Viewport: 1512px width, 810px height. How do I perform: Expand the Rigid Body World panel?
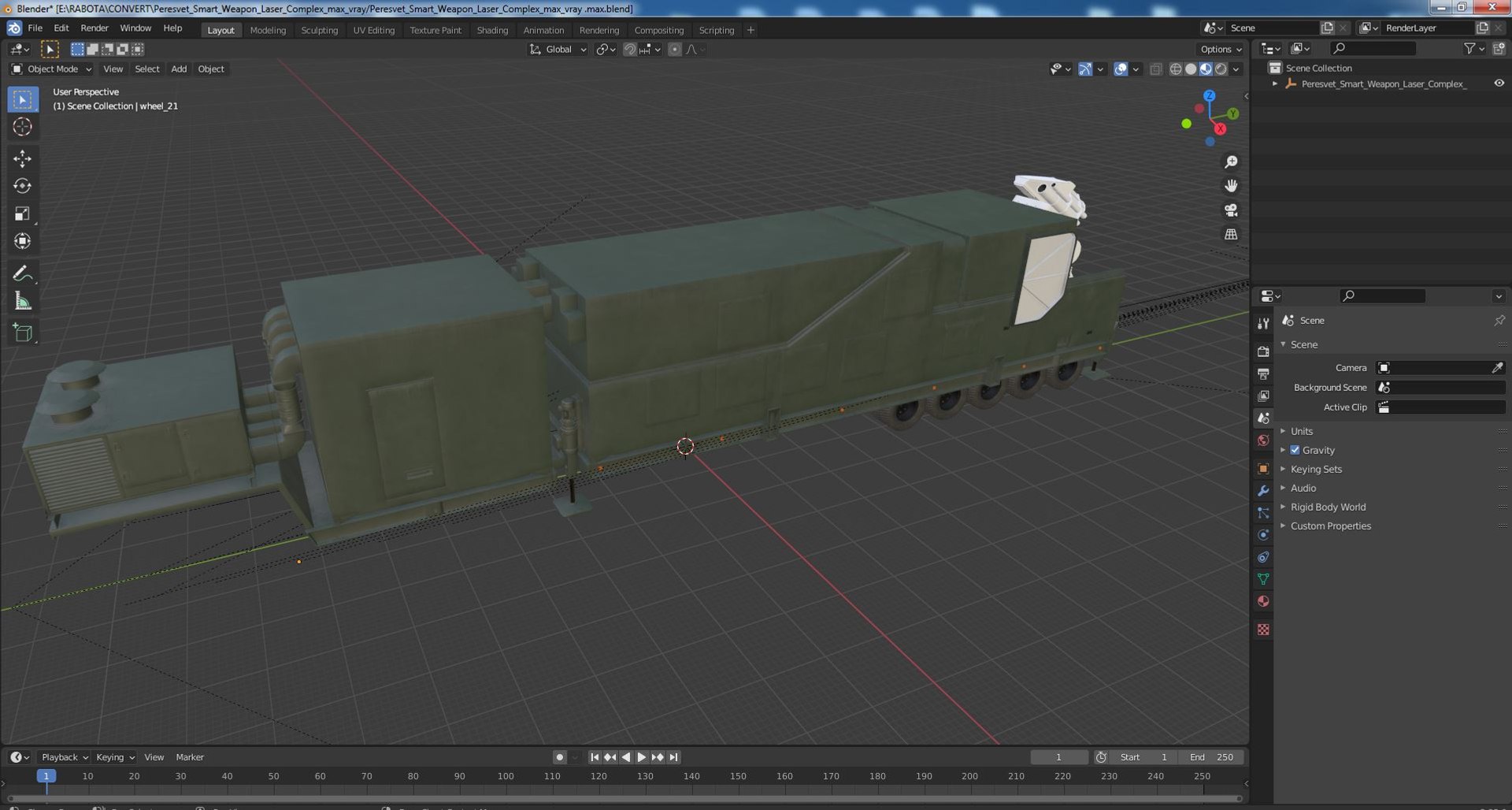point(1328,507)
